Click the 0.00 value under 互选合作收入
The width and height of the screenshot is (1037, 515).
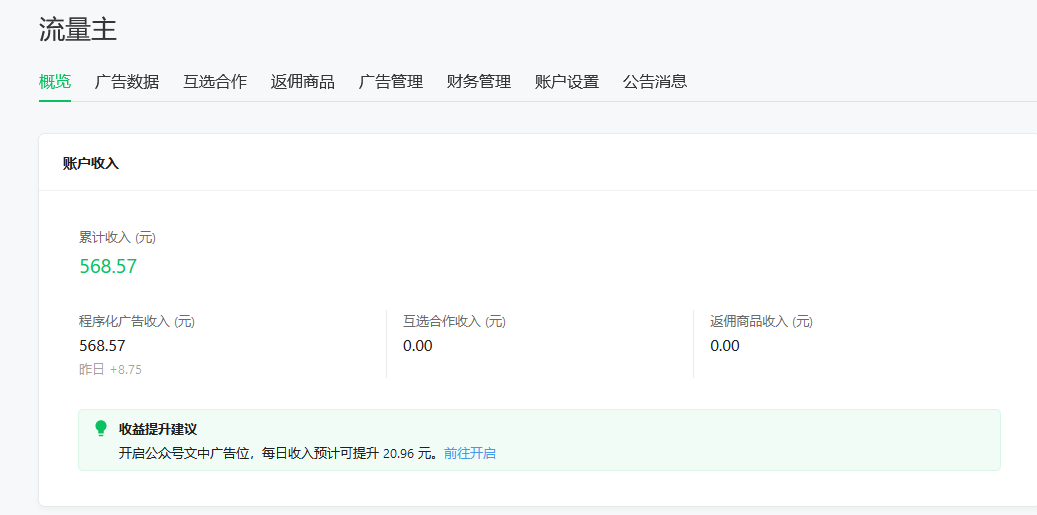[418, 346]
